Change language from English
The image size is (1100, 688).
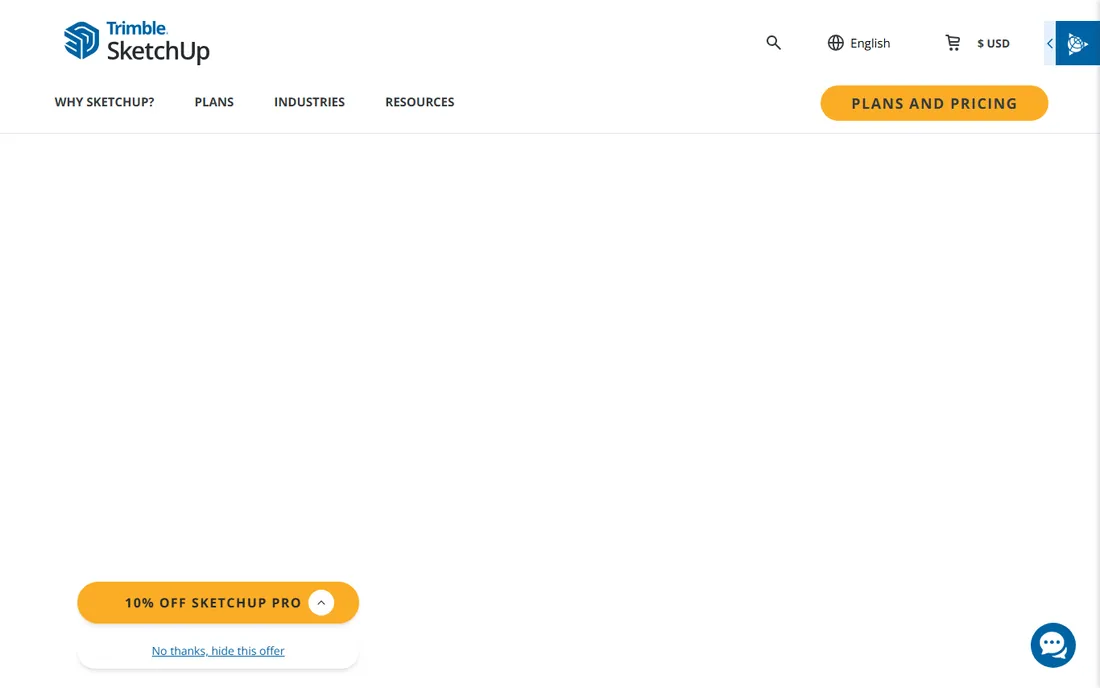(870, 43)
